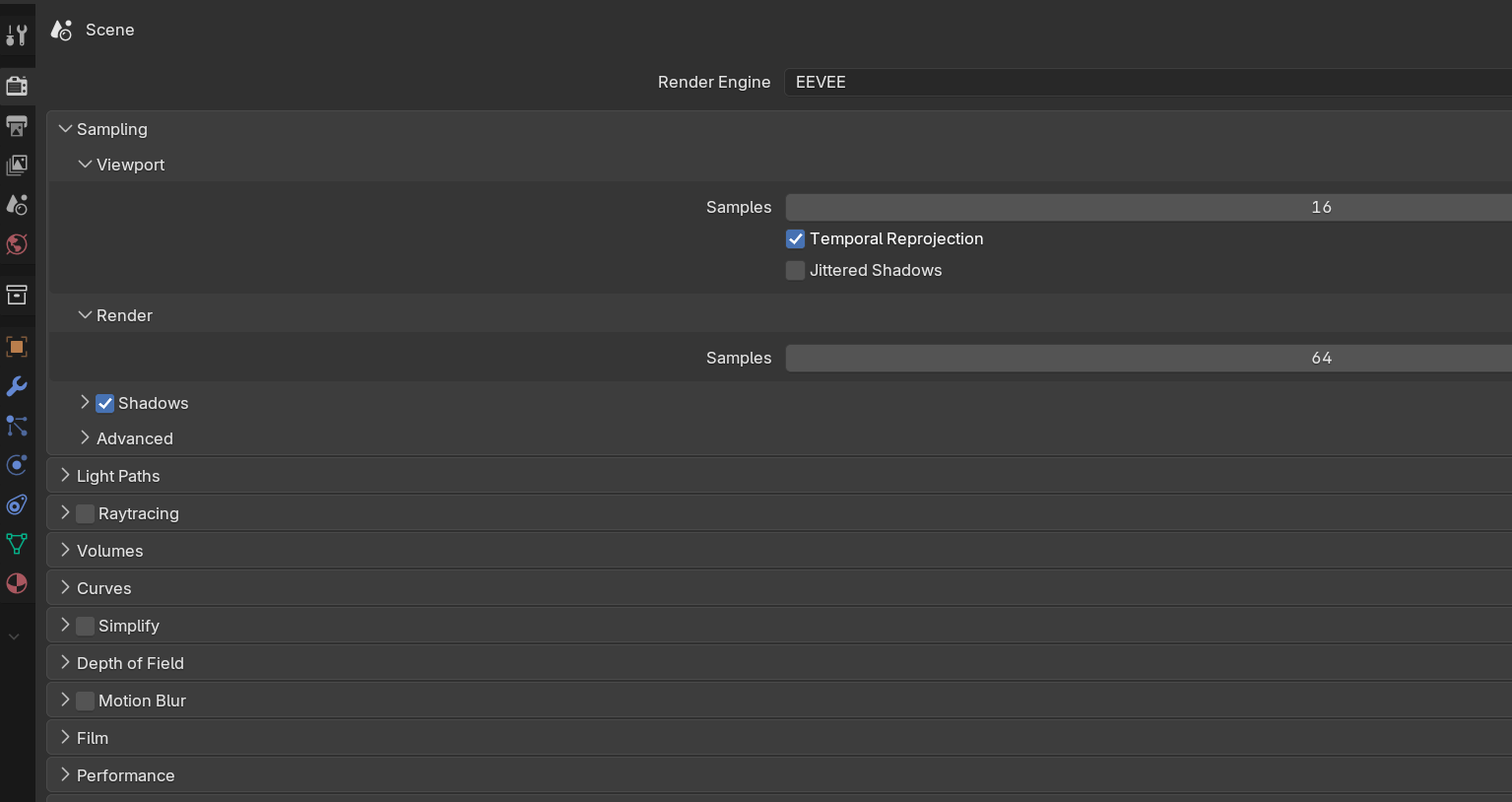This screenshot has width=1512, height=802.
Task: Open the Physics properties tab
Action: click(x=17, y=464)
